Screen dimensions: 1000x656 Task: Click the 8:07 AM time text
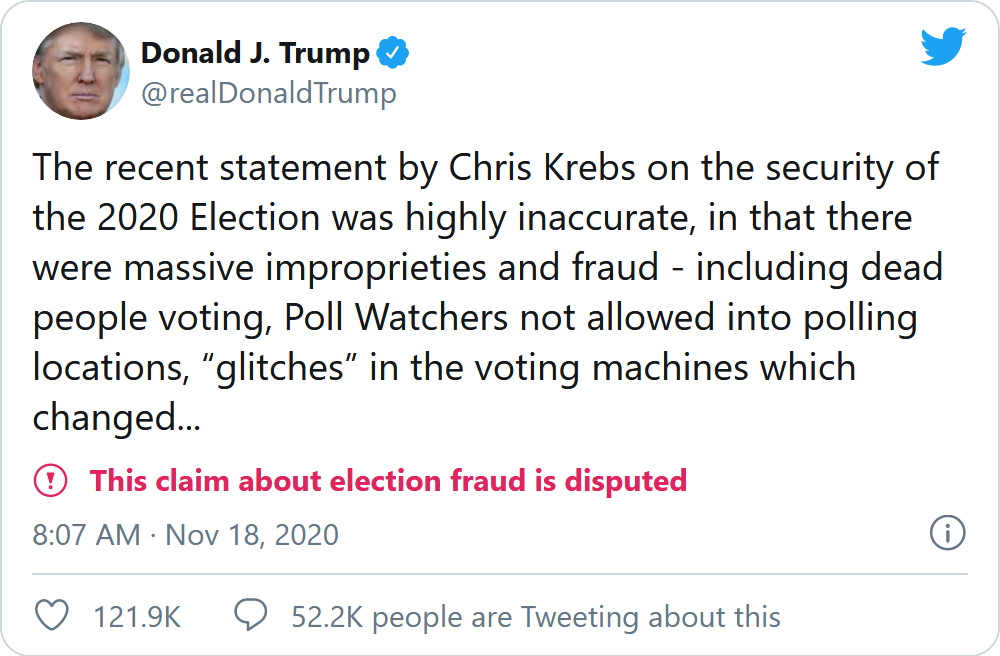pyautogui.click(x=86, y=534)
